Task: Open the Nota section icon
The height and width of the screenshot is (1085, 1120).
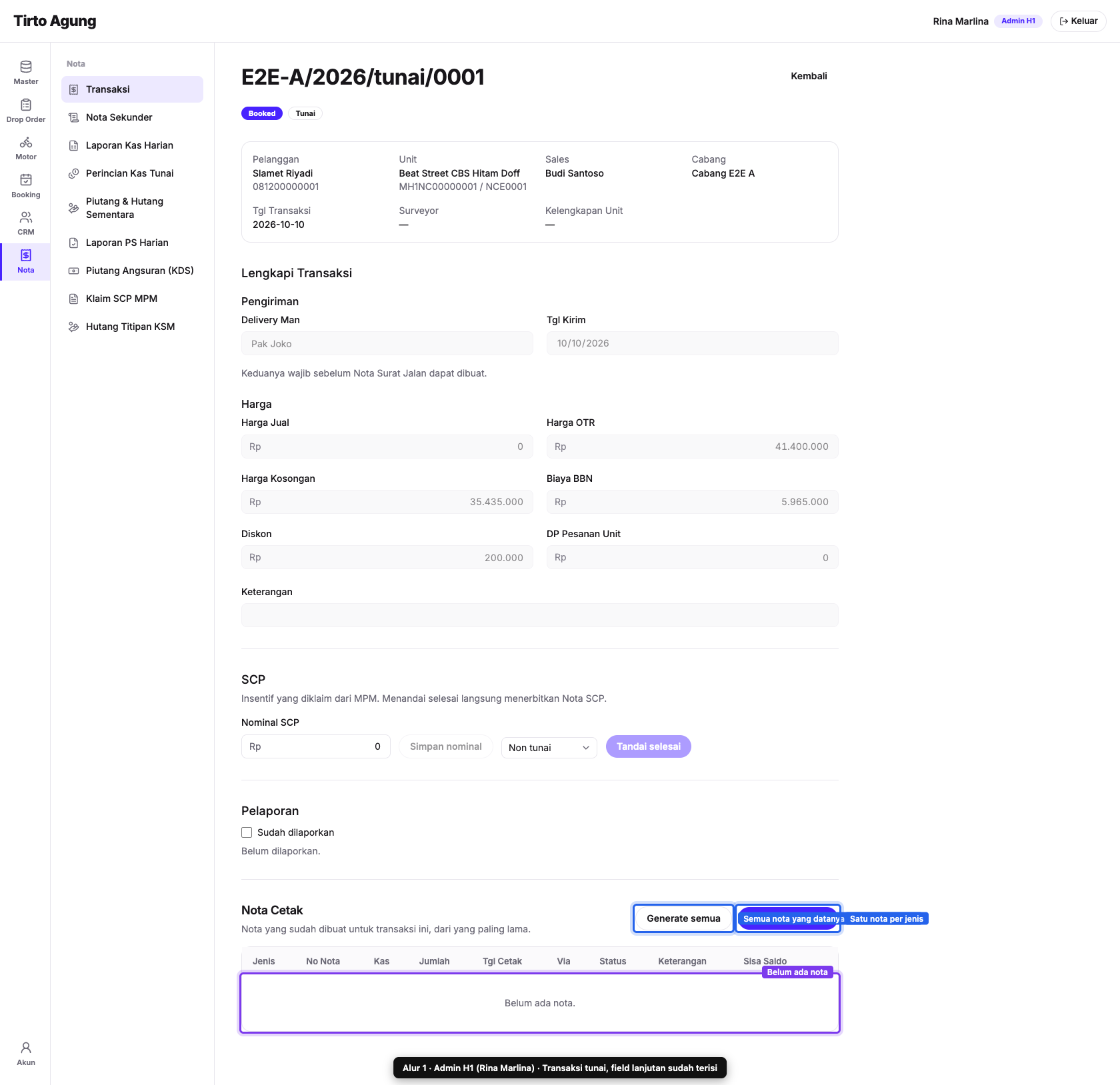Action: pyautogui.click(x=26, y=255)
